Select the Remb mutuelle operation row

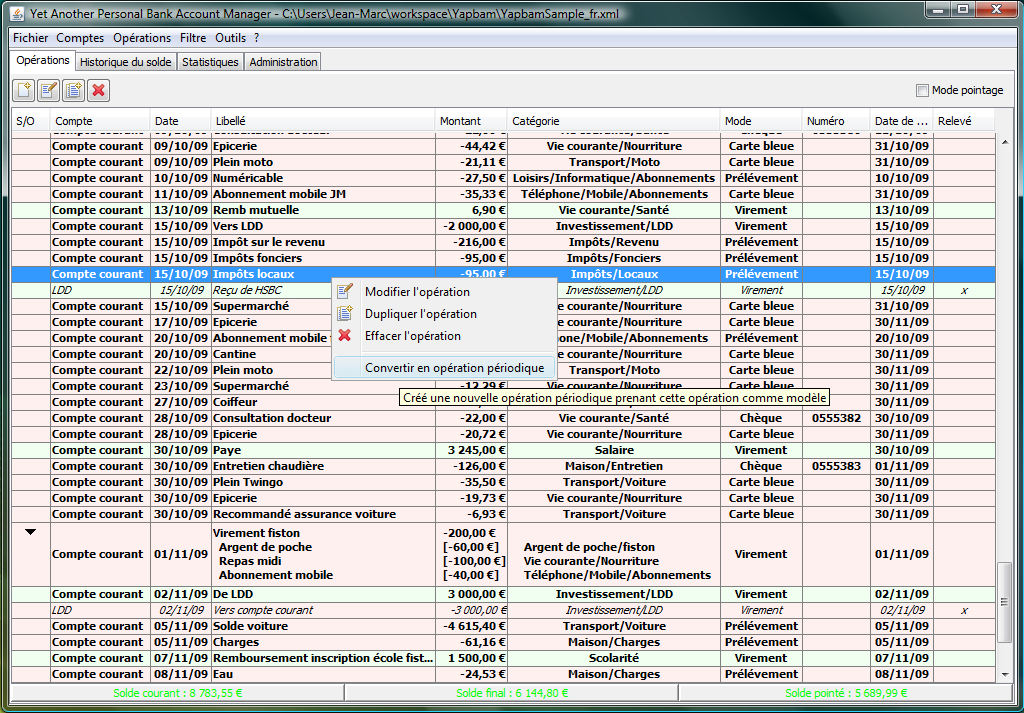(x=503, y=210)
